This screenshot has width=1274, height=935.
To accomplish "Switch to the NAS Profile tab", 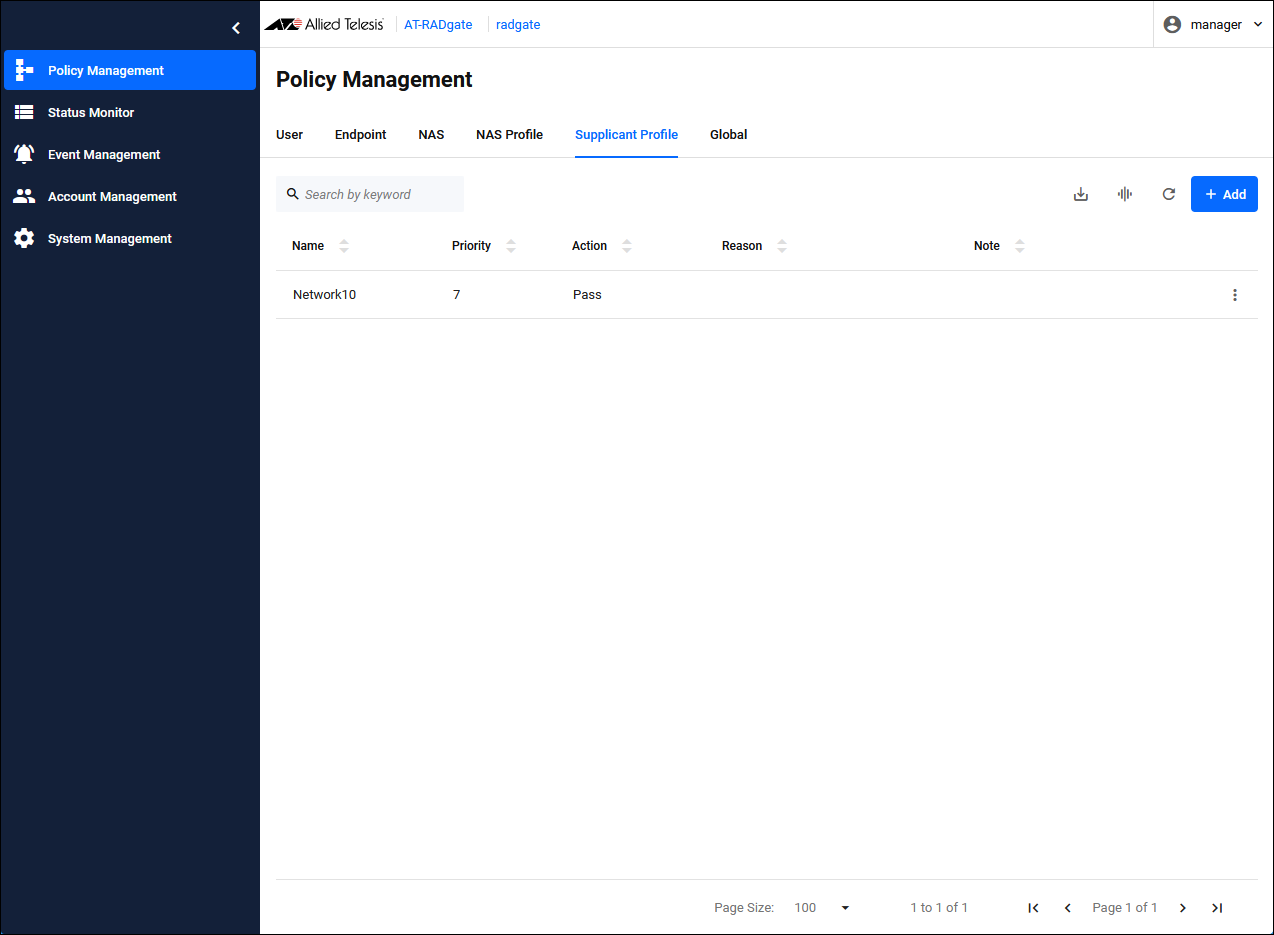I will coord(509,135).
